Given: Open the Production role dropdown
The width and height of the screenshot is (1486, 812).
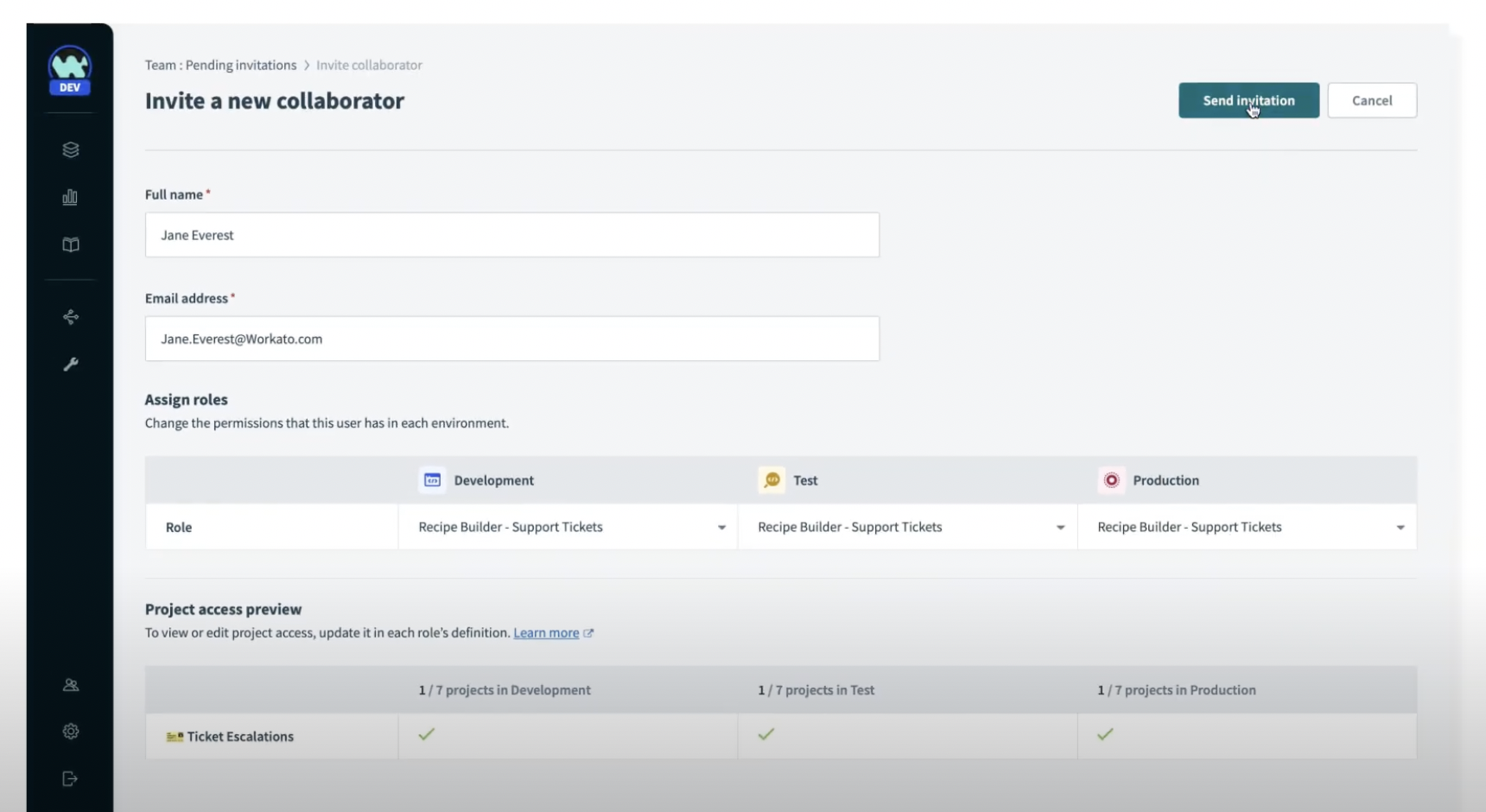Looking at the screenshot, I should pos(1247,527).
